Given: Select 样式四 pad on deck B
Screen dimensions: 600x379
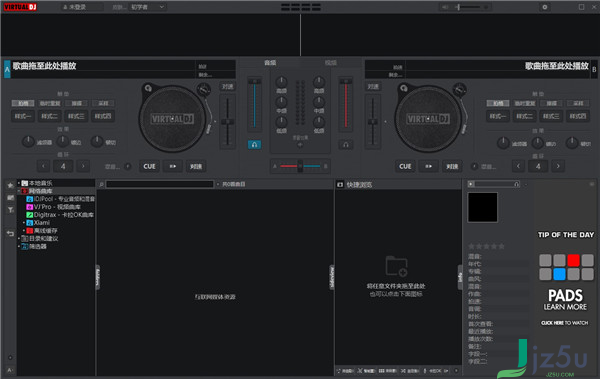Looking at the screenshot, I should (x=578, y=116).
